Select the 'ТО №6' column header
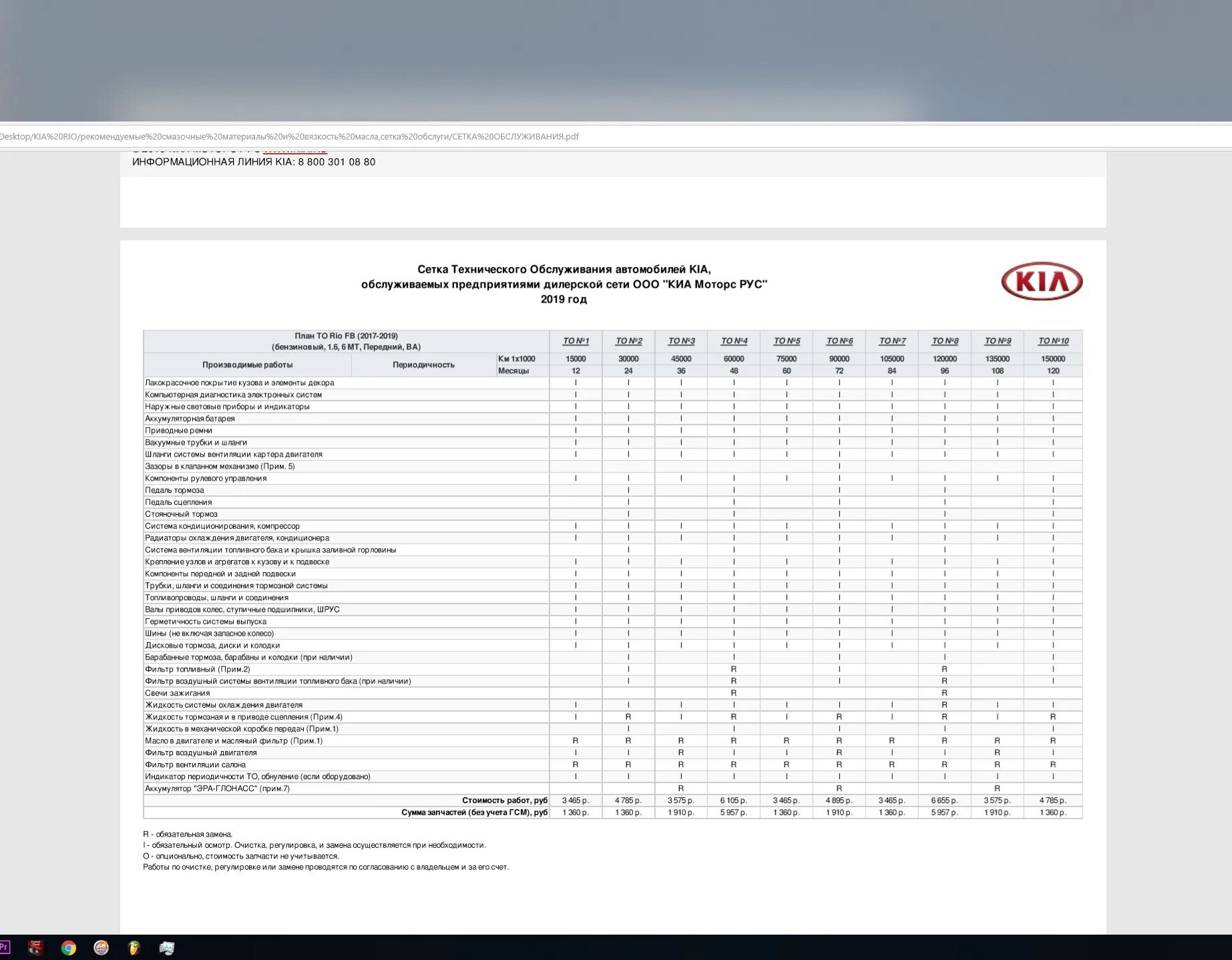Image resolution: width=1232 pixels, height=960 pixels. click(839, 341)
